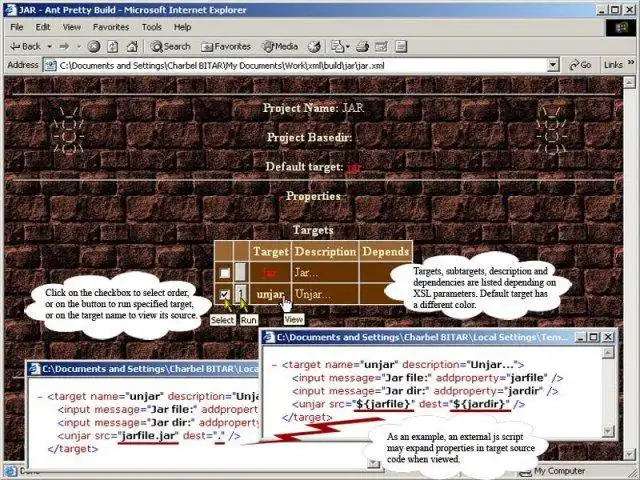Image resolution: width=640 pixels, height=480 pixels.
Task: Click the red jar target link
Action: 269,272
